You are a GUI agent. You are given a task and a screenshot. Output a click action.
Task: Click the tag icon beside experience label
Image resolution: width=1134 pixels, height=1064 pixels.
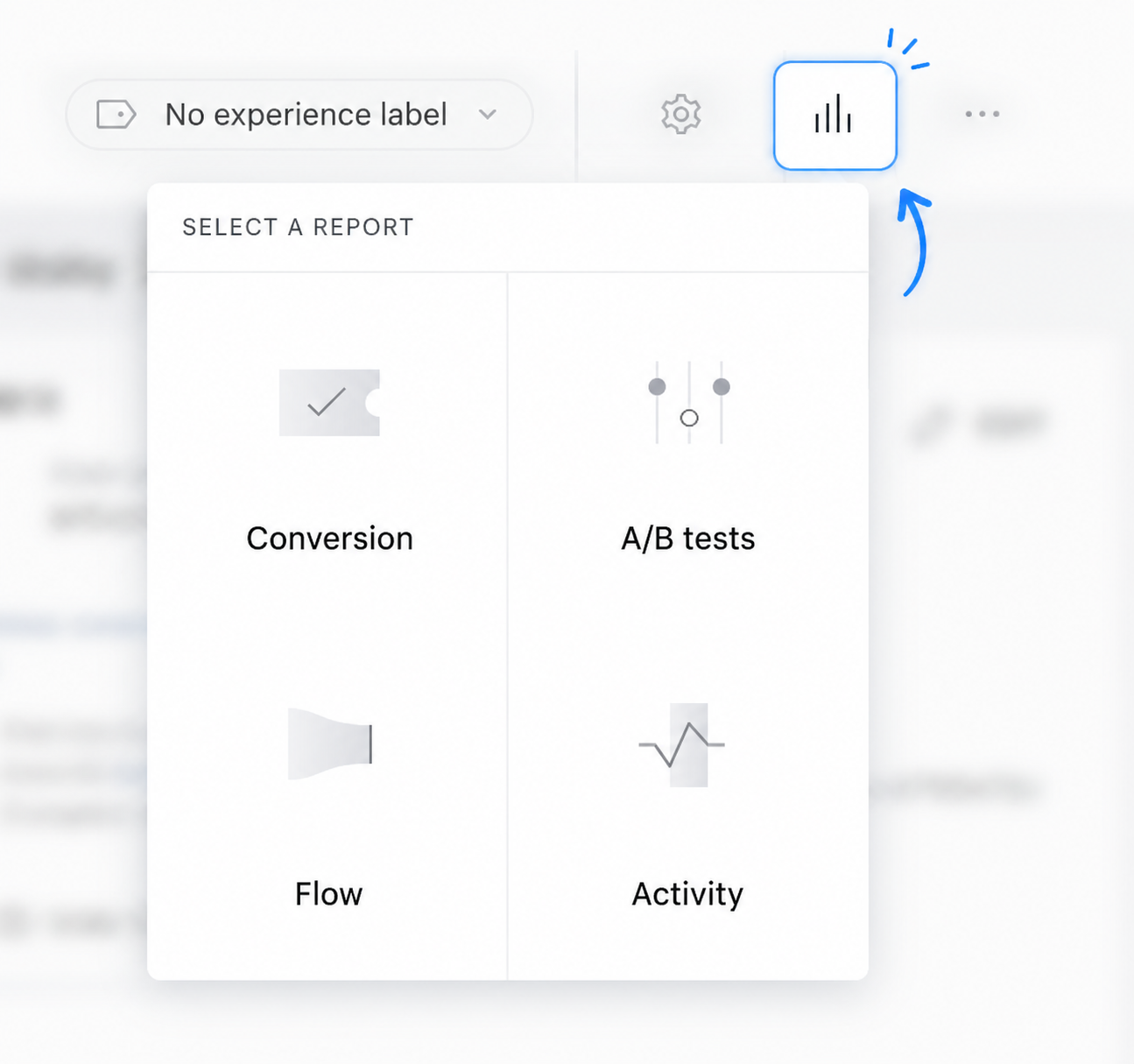click(116, 115)
